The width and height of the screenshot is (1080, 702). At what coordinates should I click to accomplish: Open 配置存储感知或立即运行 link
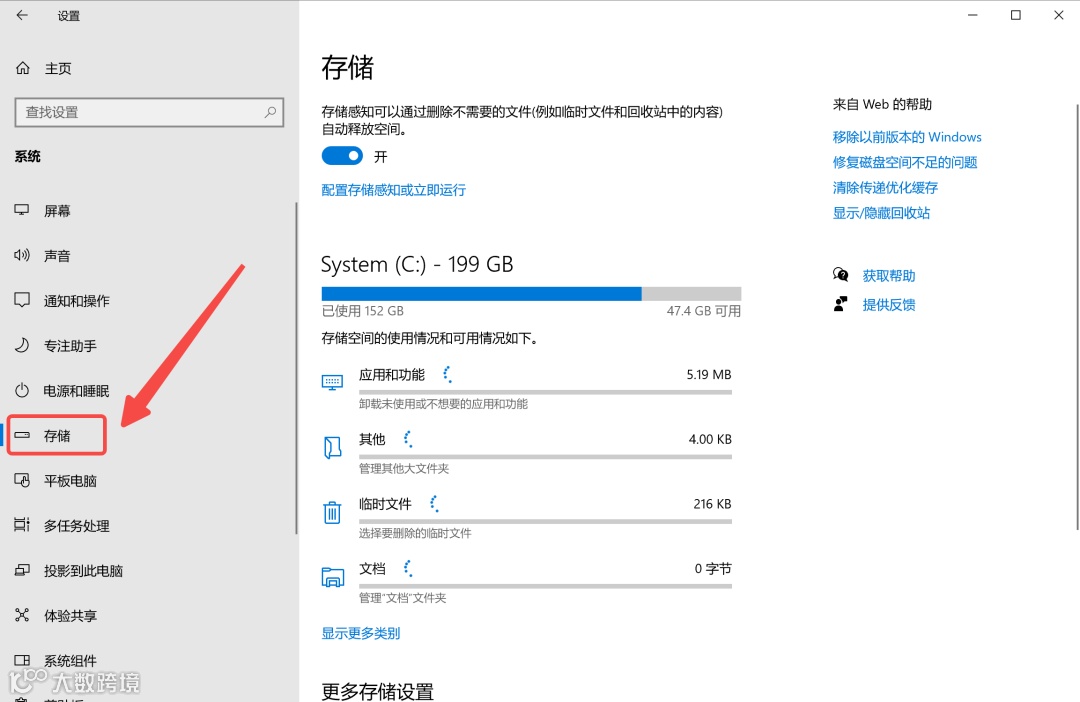tap(393, 189)
